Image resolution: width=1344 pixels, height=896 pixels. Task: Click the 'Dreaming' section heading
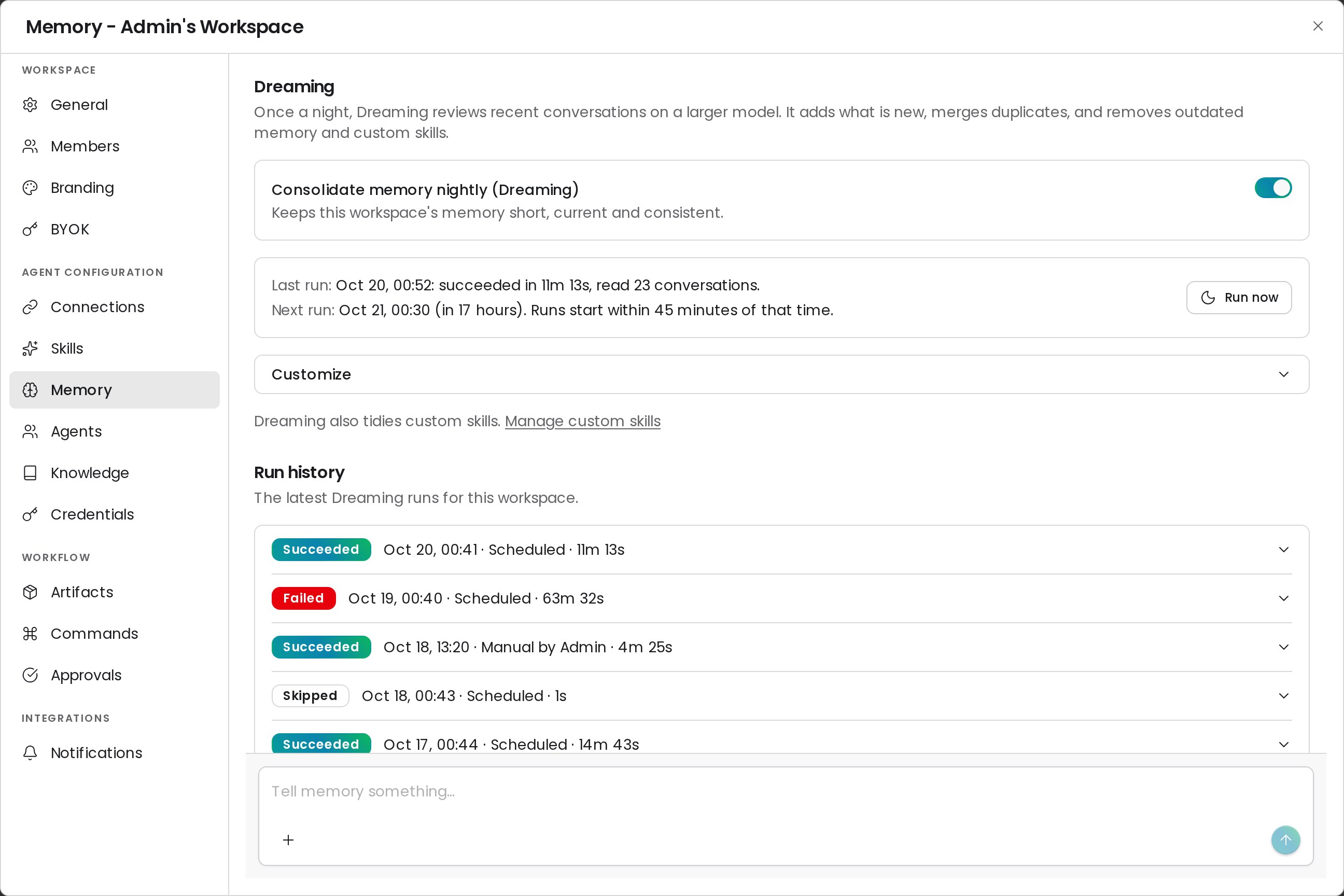(295, 87)
